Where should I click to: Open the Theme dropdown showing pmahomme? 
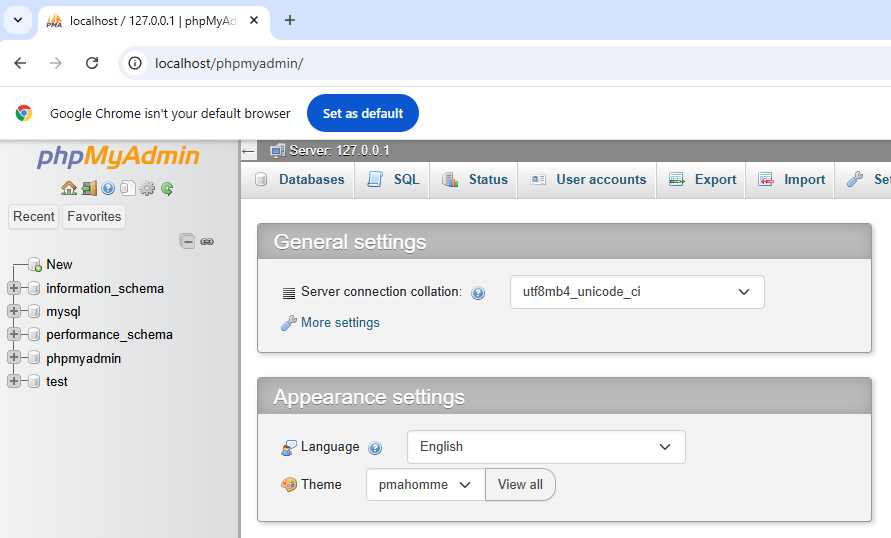[x=426, y=485]
